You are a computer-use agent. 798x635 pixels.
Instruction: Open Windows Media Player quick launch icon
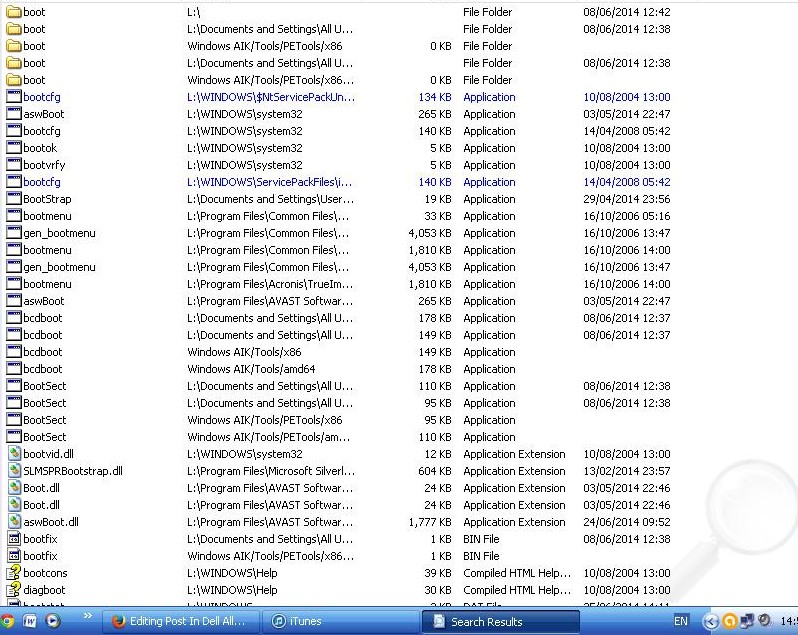[53, 621]
